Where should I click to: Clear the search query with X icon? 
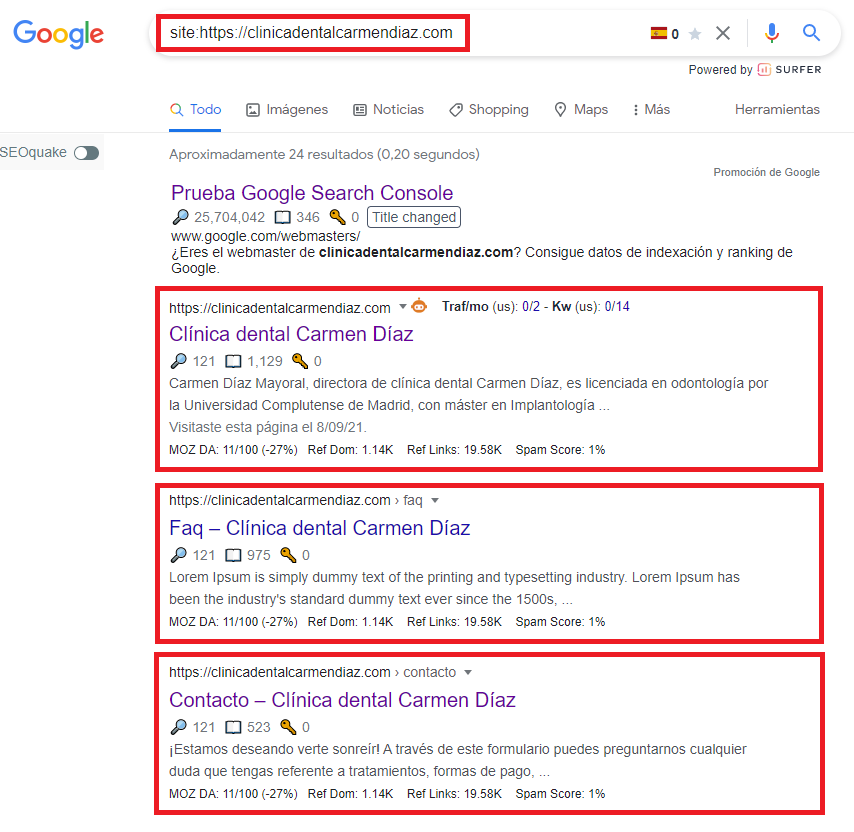point(723,33)
